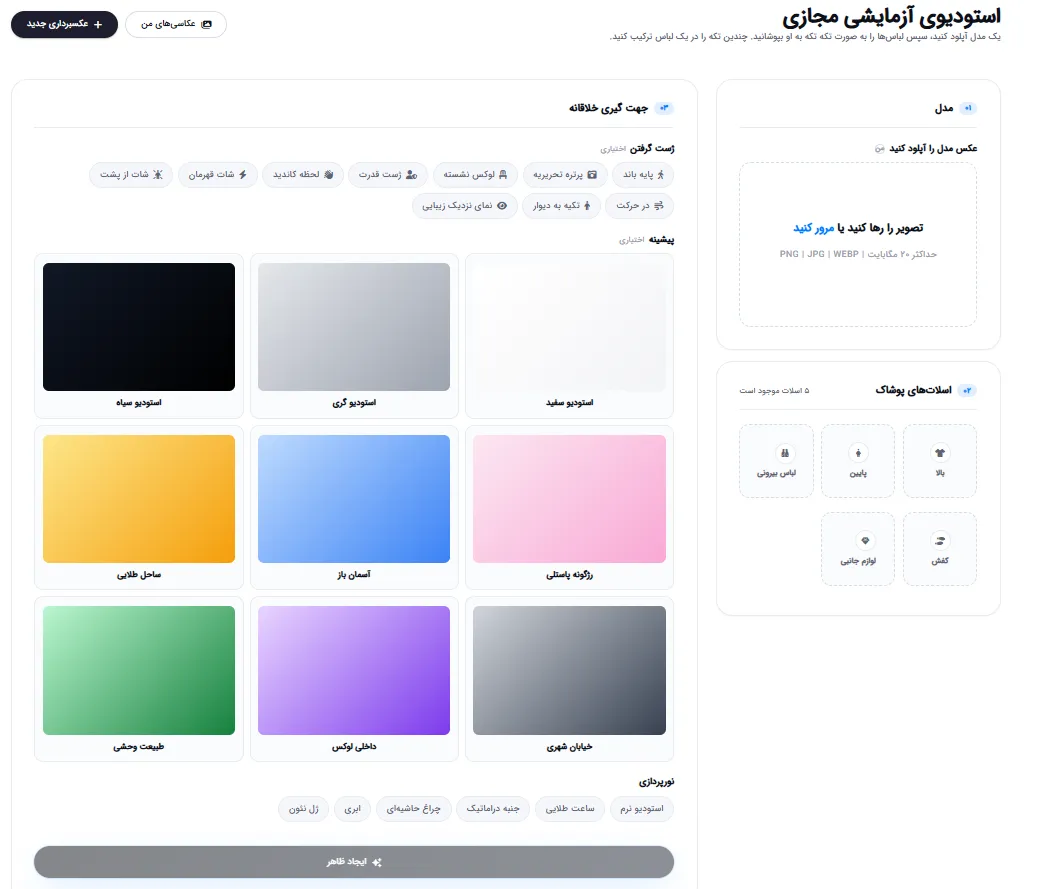Viewport: 1038px width, 889px height.
Task: Click the standing figure icon on تکیه به دیوار
Action: (x=587, y=206)
